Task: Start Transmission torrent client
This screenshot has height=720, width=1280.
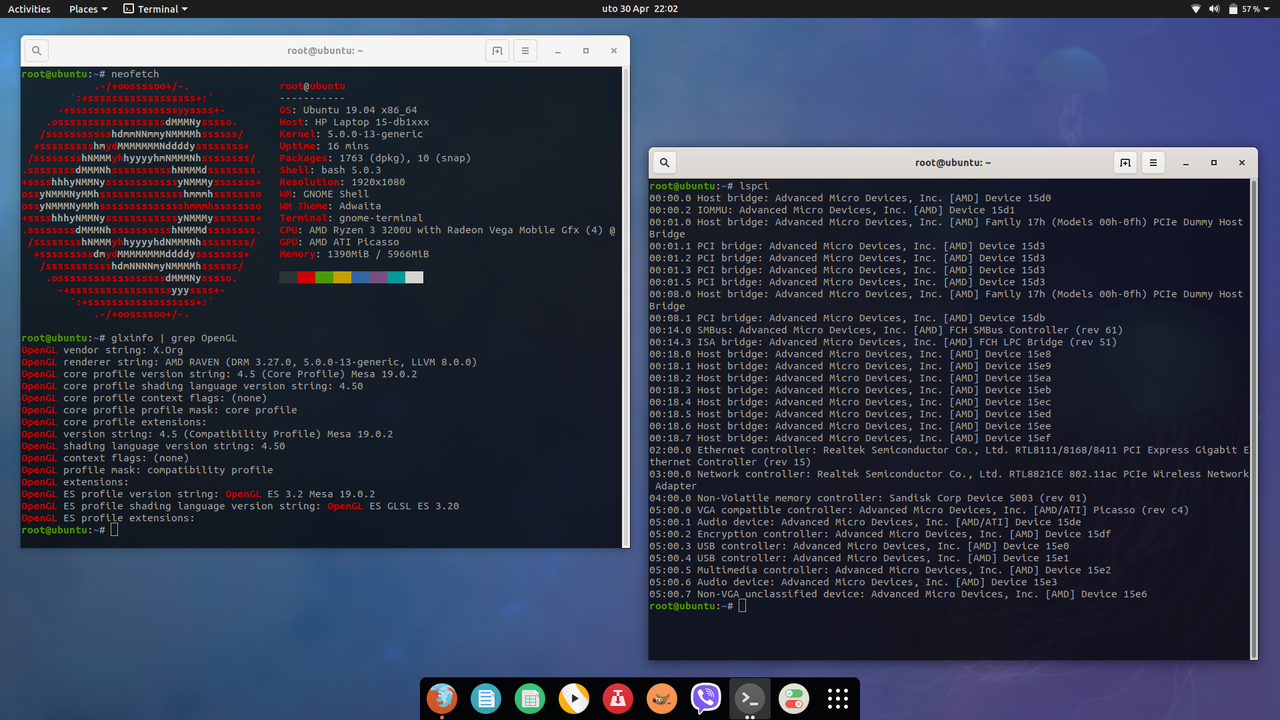Action: click(x=617, y=699)
